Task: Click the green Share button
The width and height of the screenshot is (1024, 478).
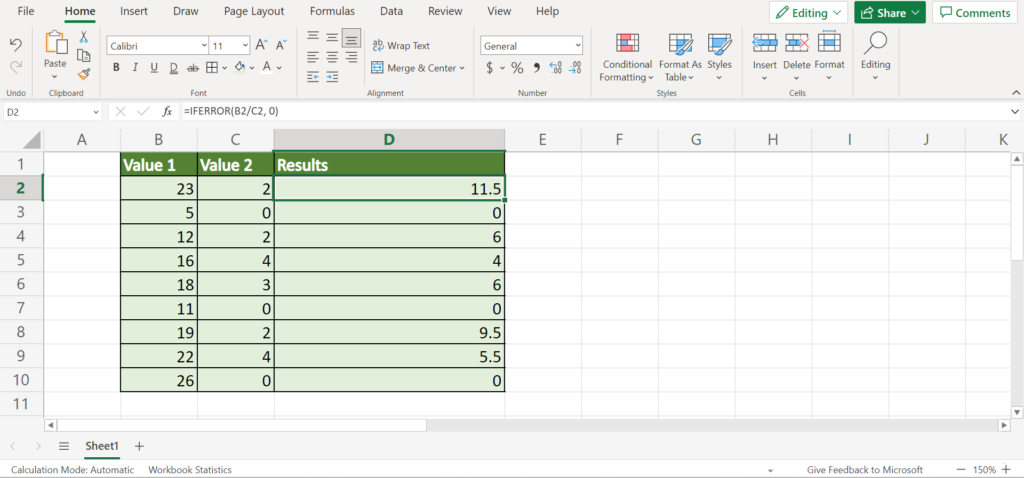Action: 889,13
